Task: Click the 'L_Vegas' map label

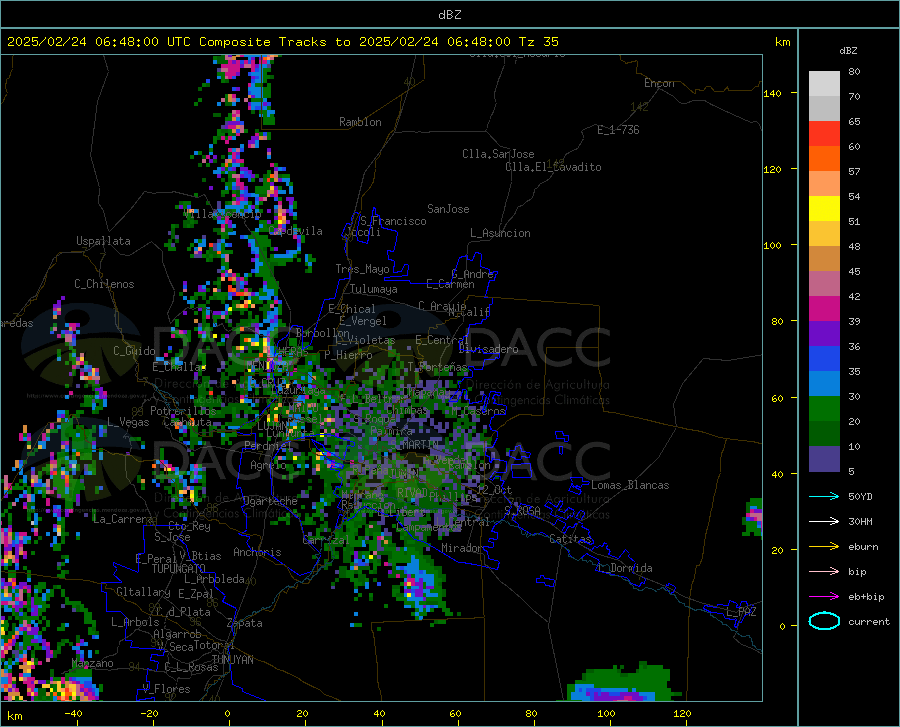Action: coord(128,422)
